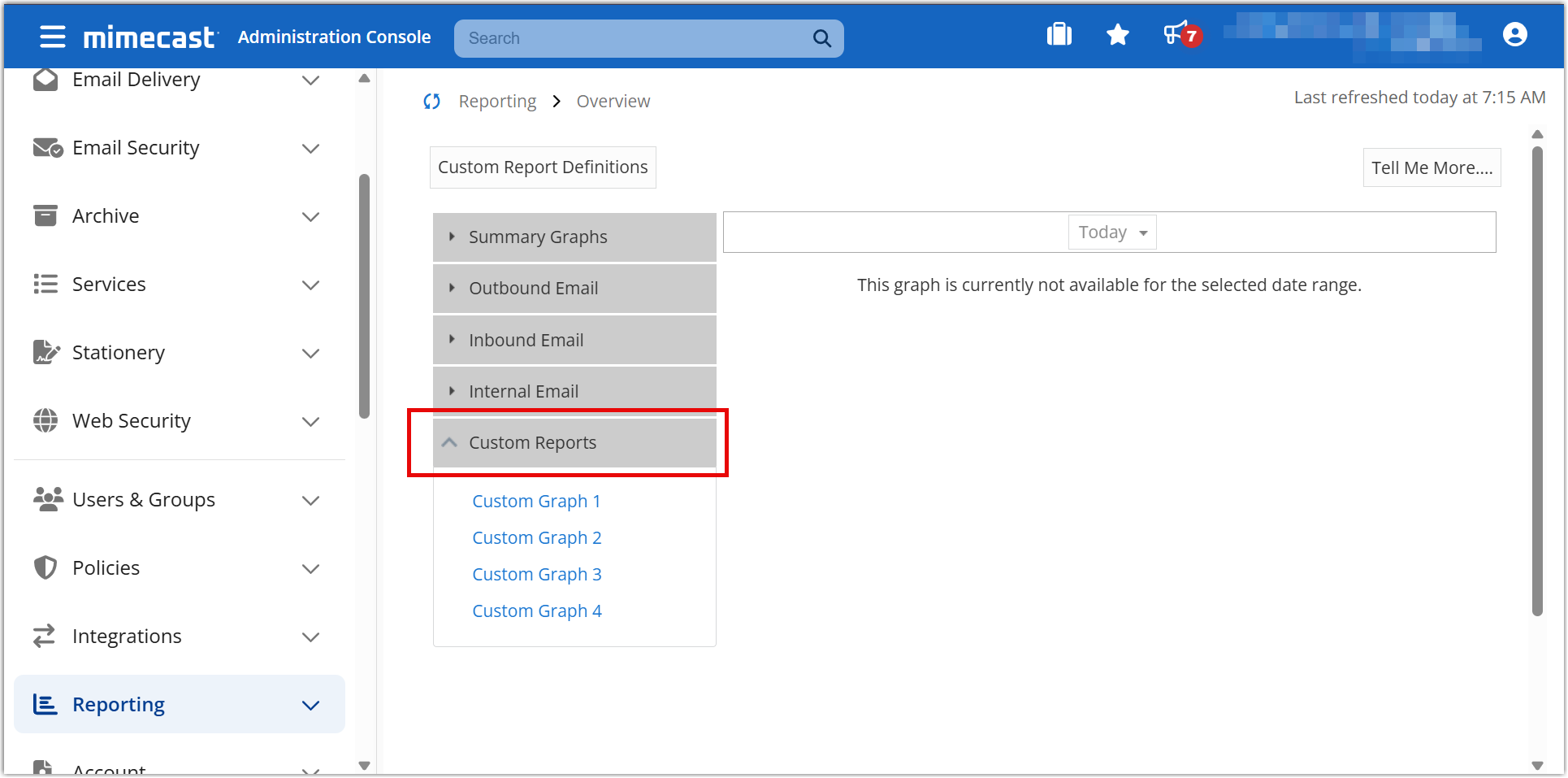Click into the Search input field
The height and width of the screenshot is (778, 1568).
[634, 38]
